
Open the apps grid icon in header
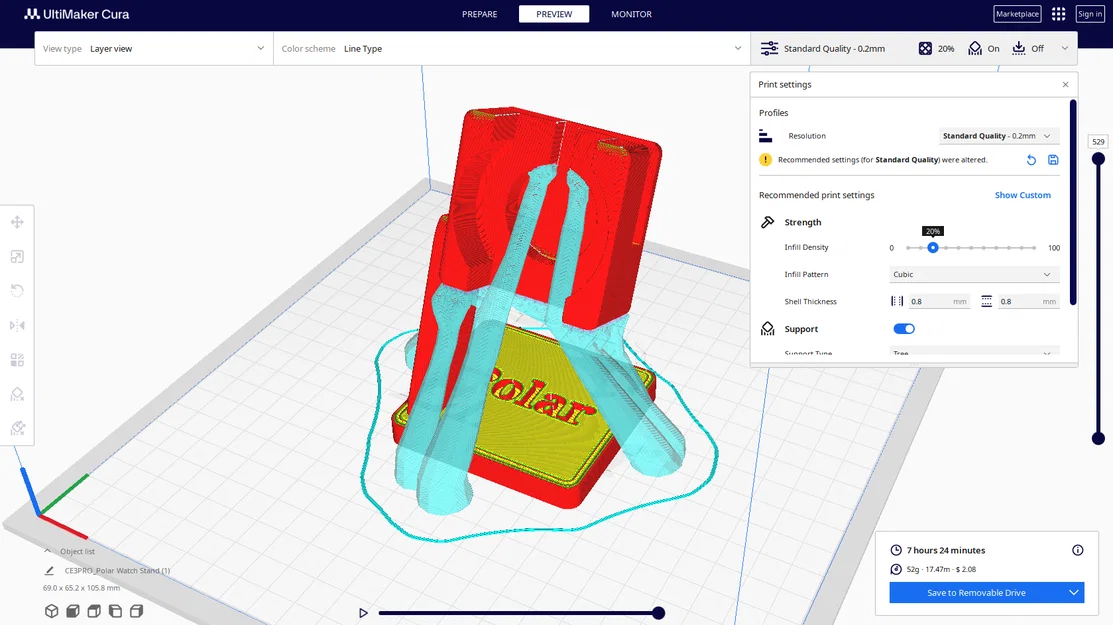(x=1058, y=14)
